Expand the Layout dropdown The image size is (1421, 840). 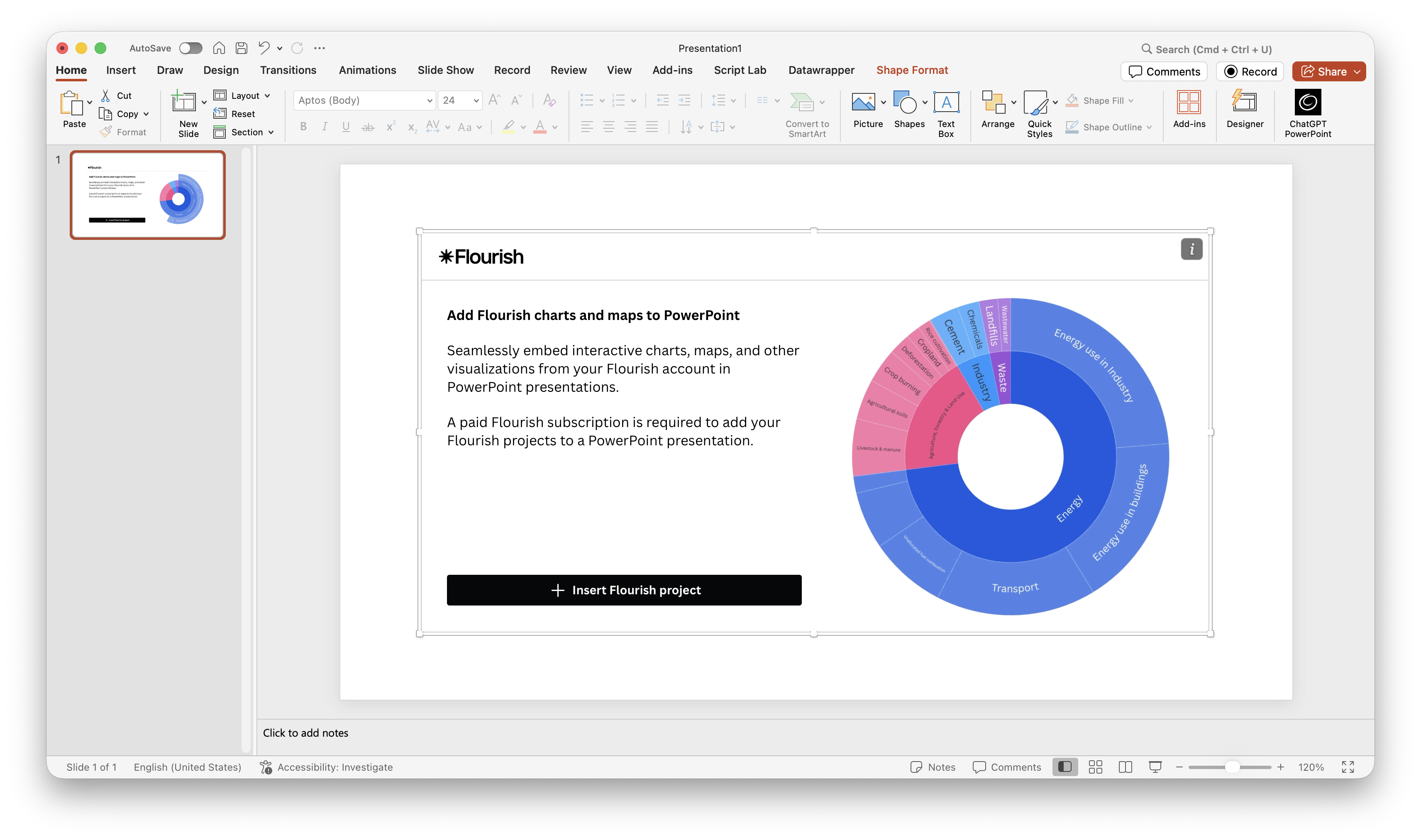pos(267,95)
